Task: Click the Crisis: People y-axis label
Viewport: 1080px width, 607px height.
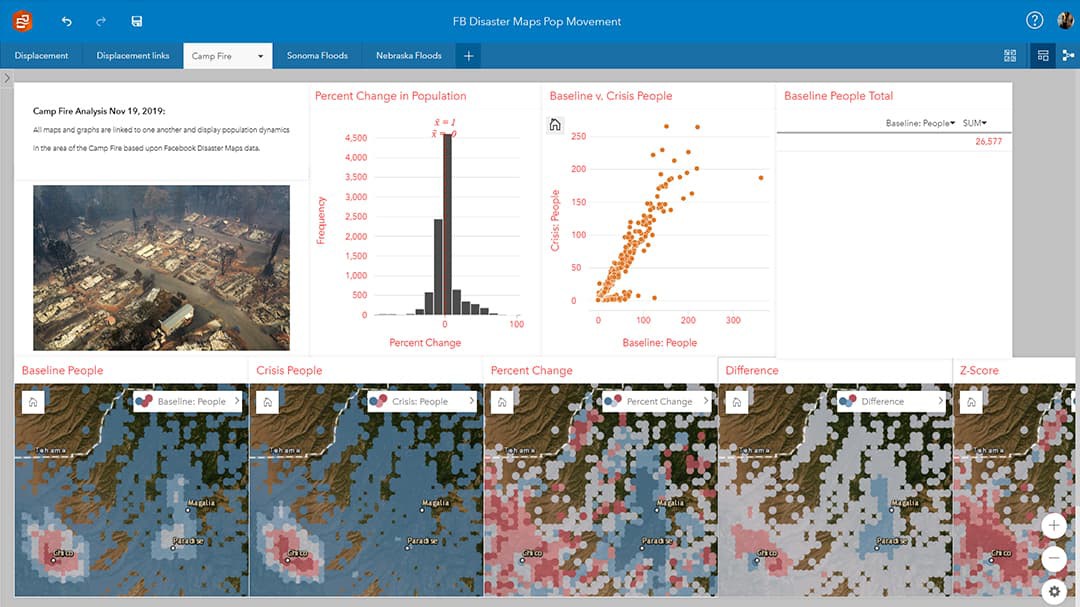Action: (555, 220)
